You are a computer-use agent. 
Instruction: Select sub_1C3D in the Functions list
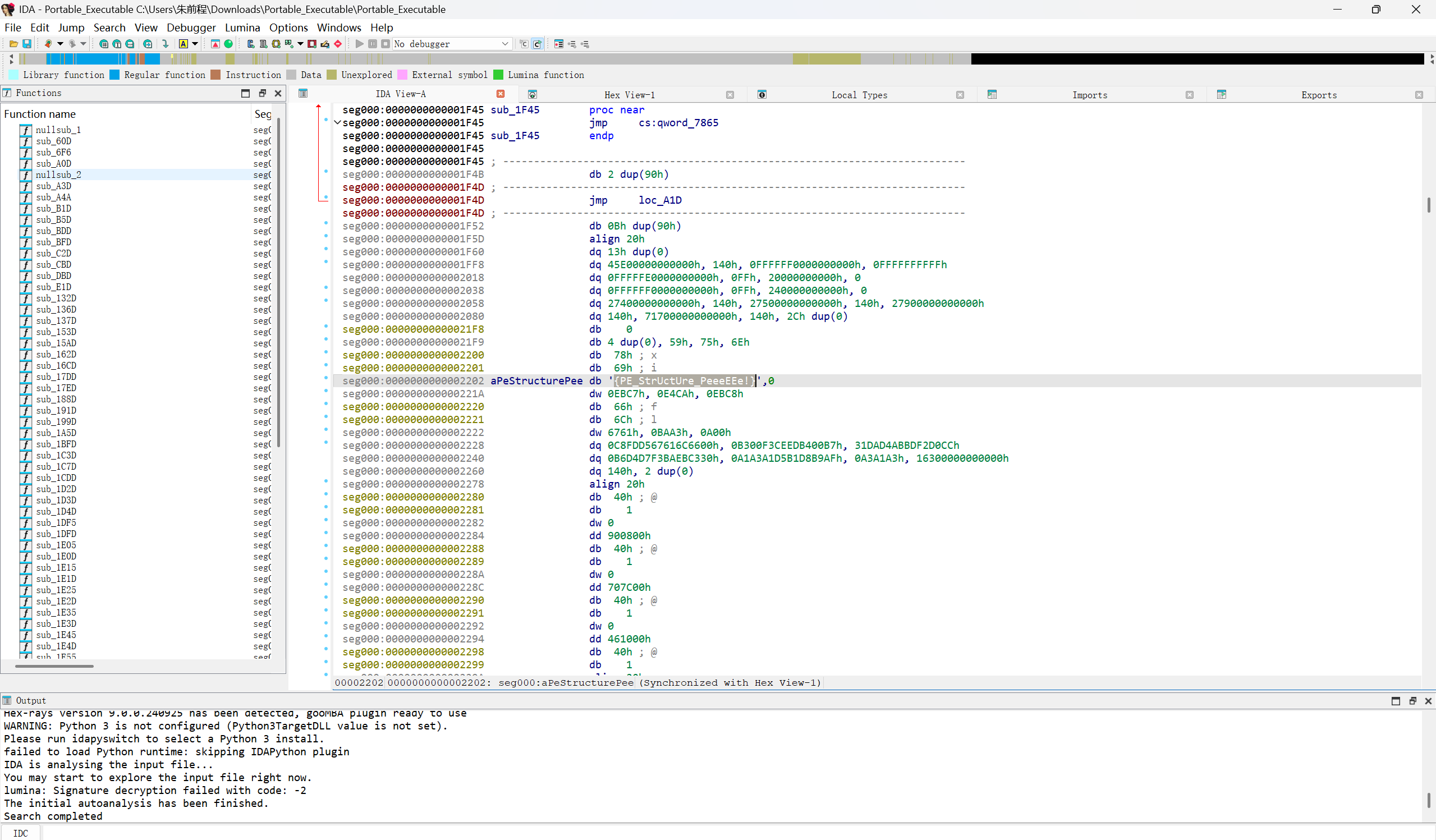tap(56, 455)
